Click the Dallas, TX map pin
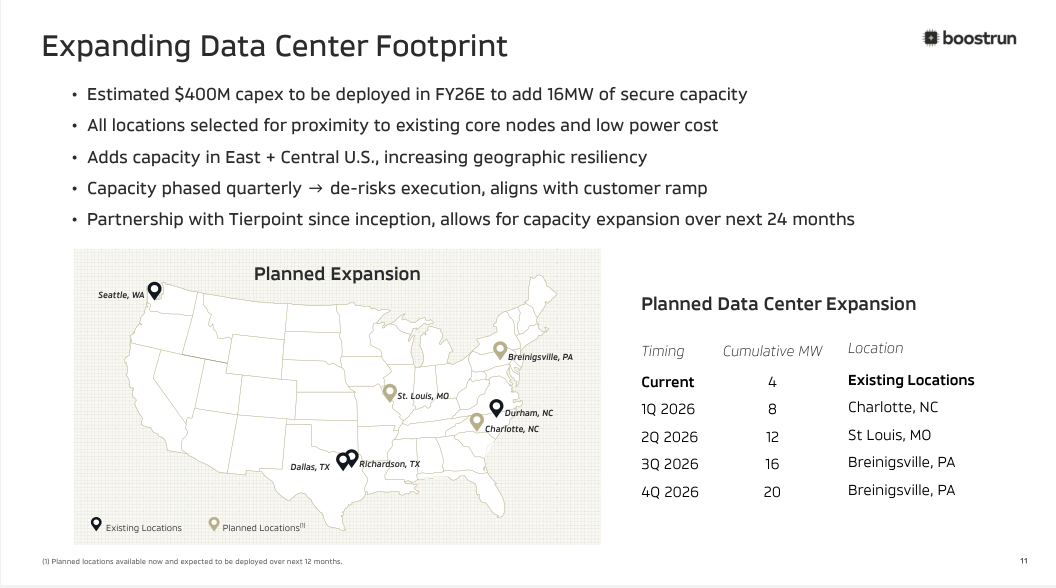Screen dimensions: 1056x588 (342, 461)
